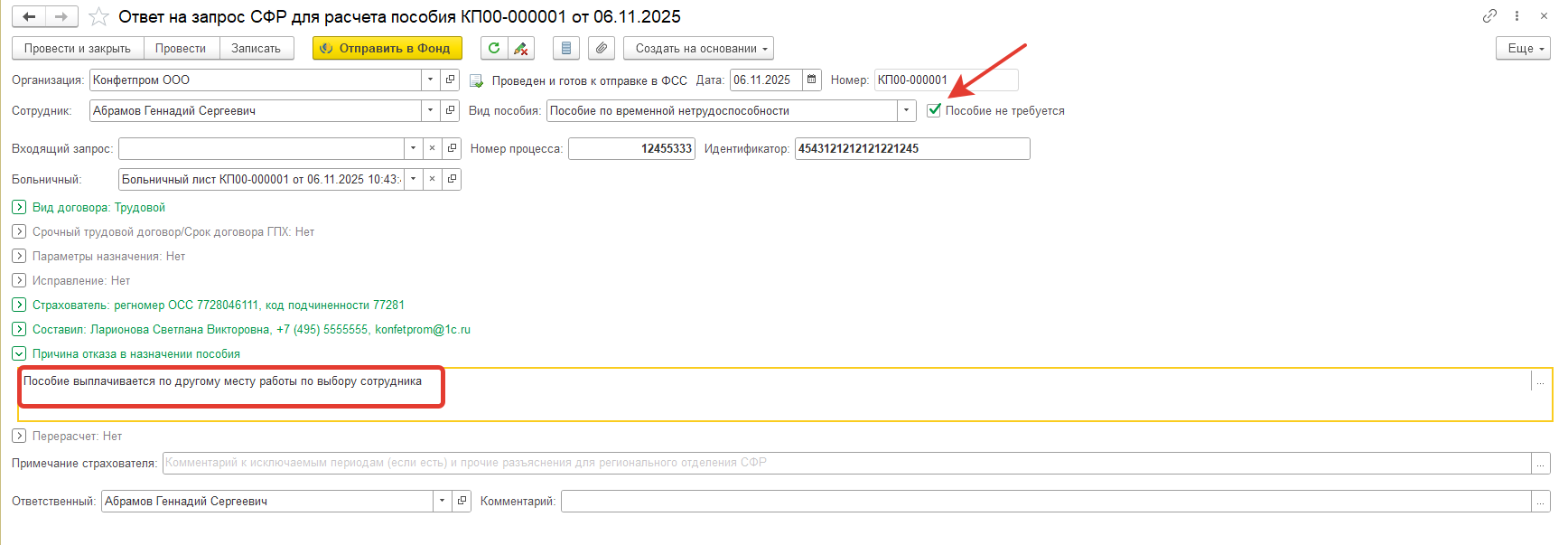
Task: Click the attached files paperclip icon
Action: click(x=602, y=49)
